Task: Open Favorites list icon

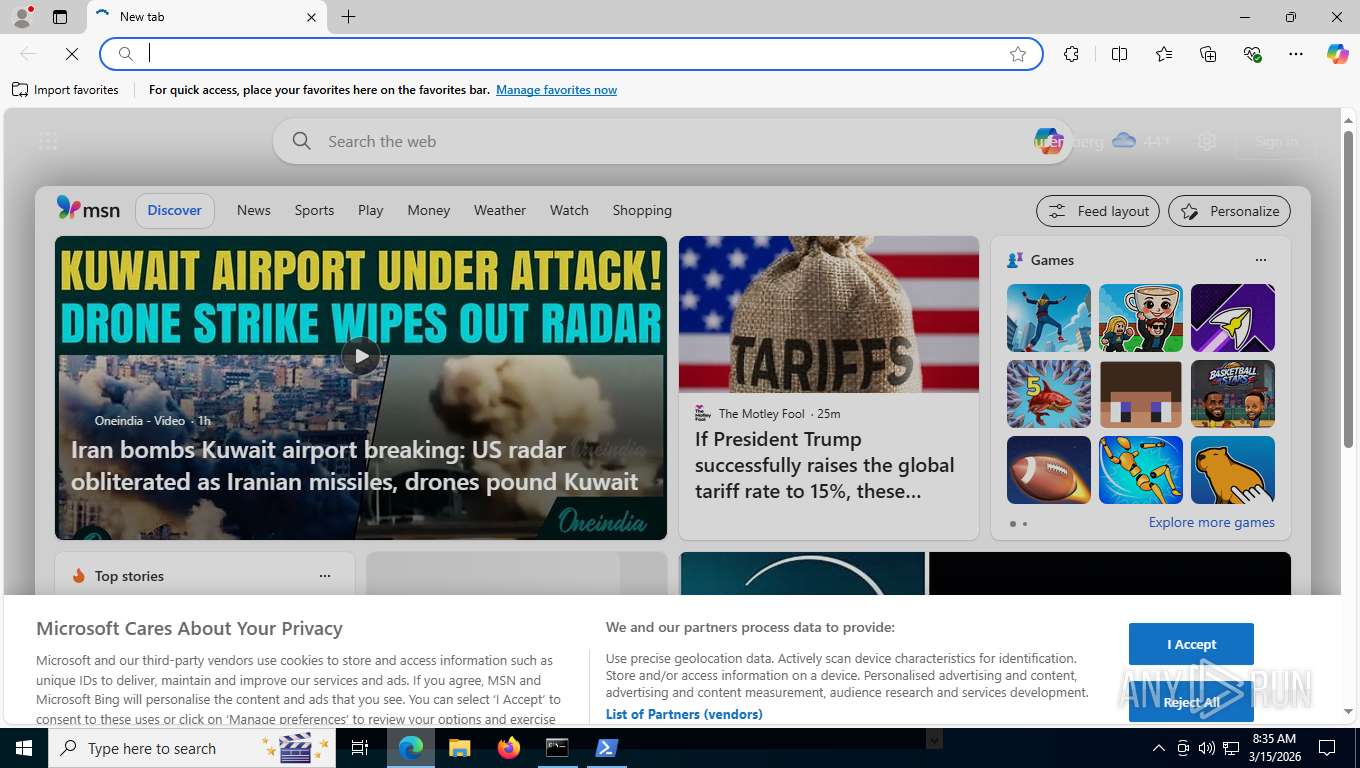Action: click(1164, 54)
